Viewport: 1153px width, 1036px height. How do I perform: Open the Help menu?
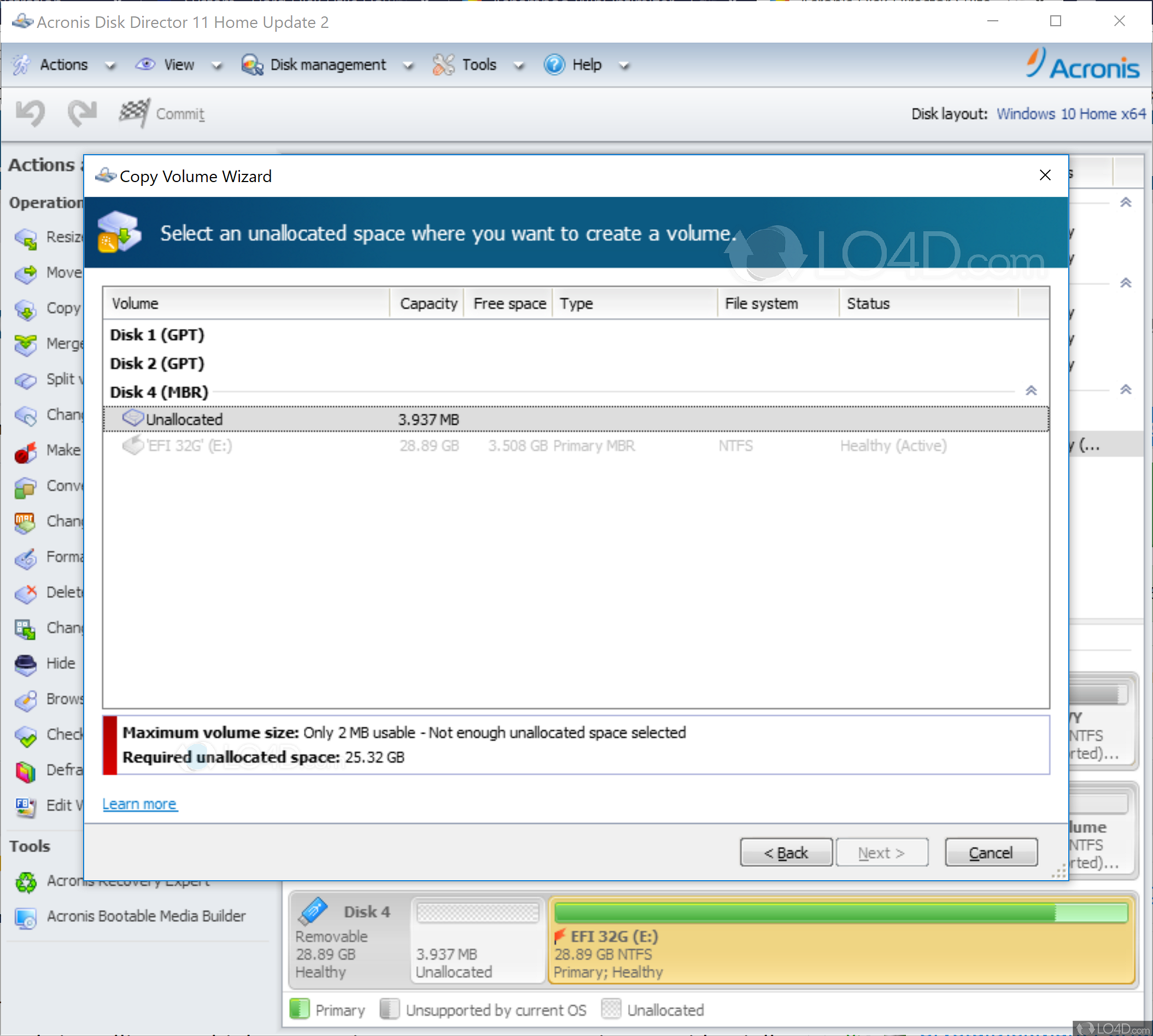(586, 65)
